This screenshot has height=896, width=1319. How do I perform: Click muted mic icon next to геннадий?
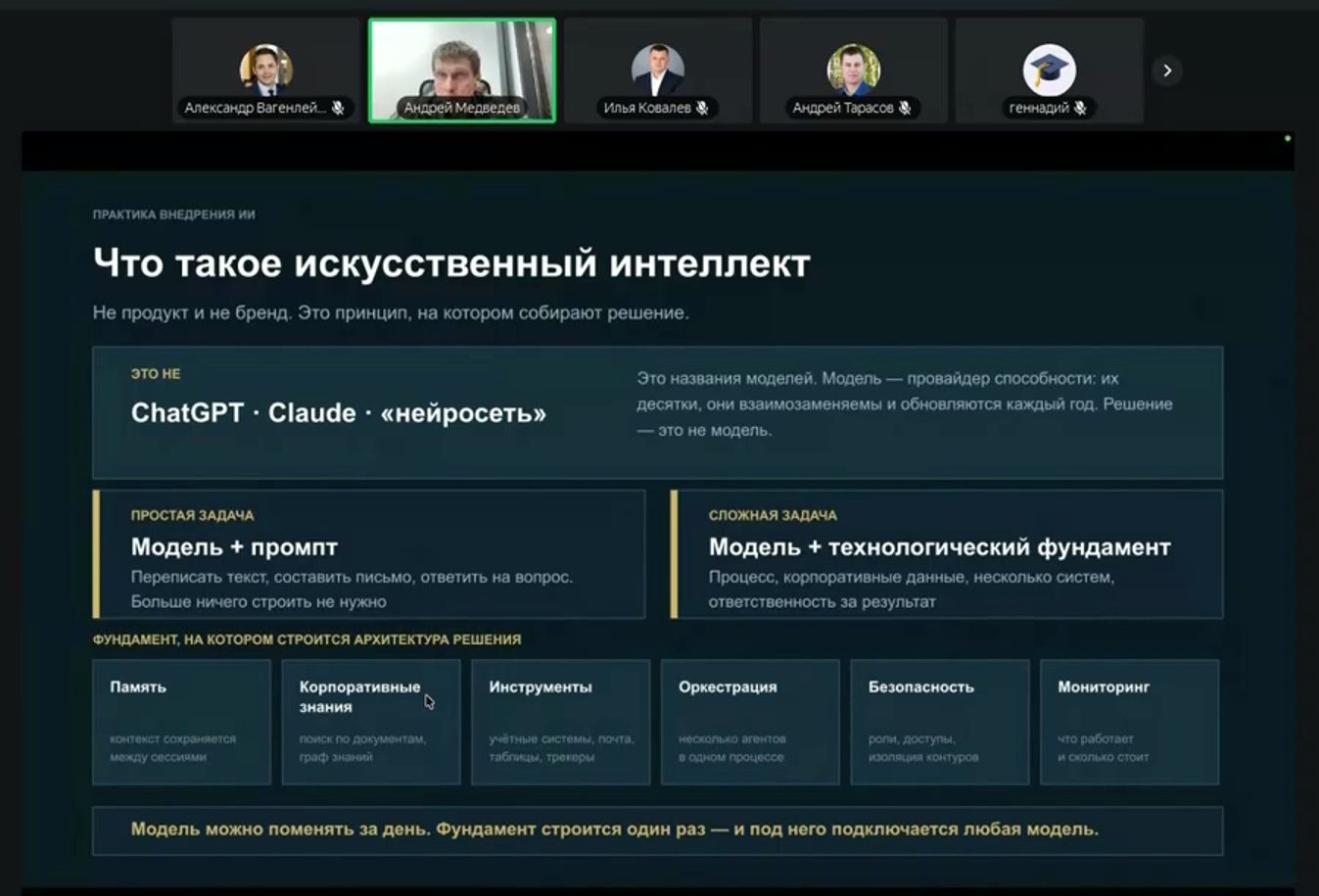pos(1080,108)
